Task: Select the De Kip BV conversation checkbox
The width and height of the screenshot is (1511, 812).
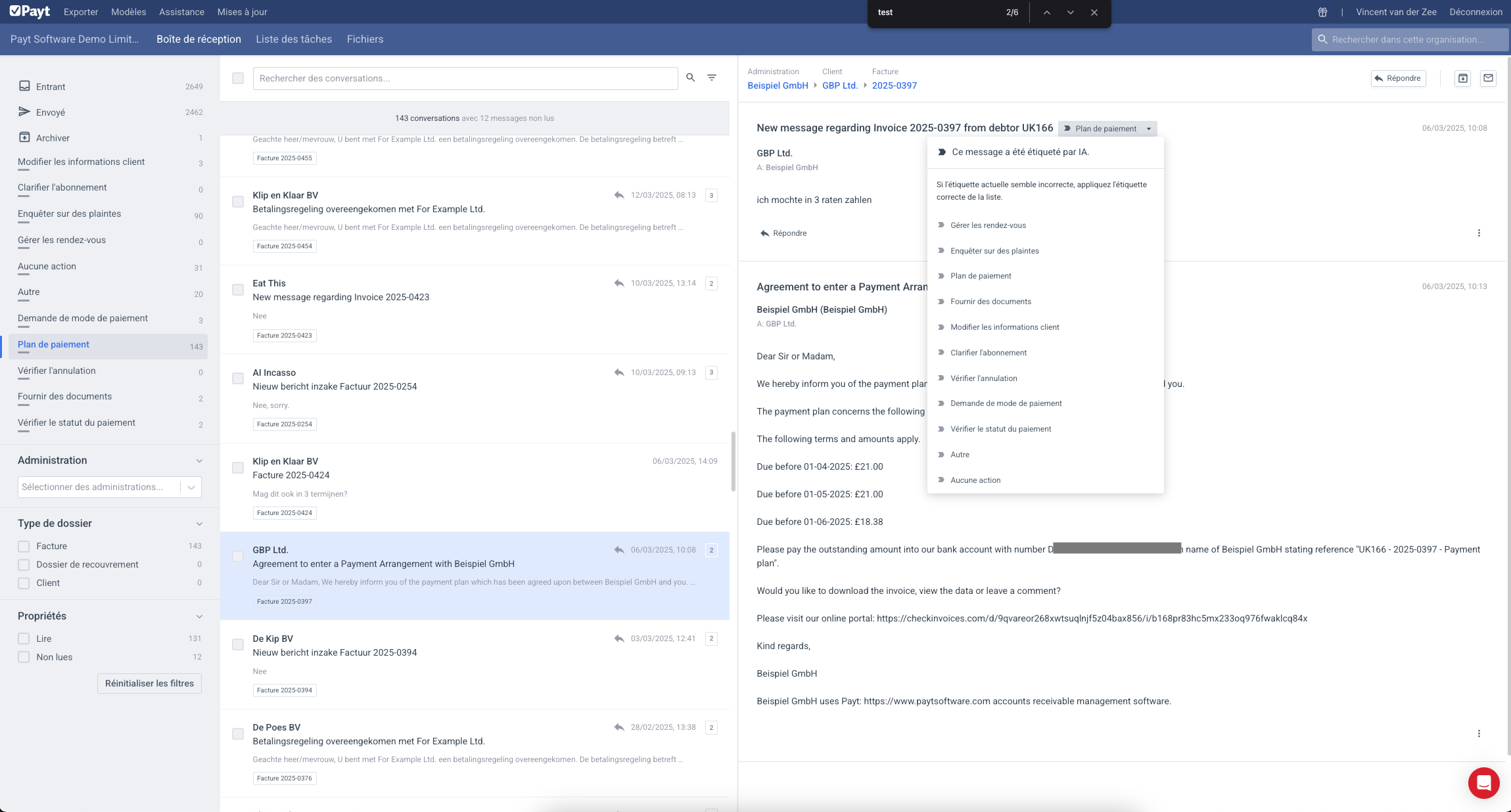Action: click(x=238, y=644)
